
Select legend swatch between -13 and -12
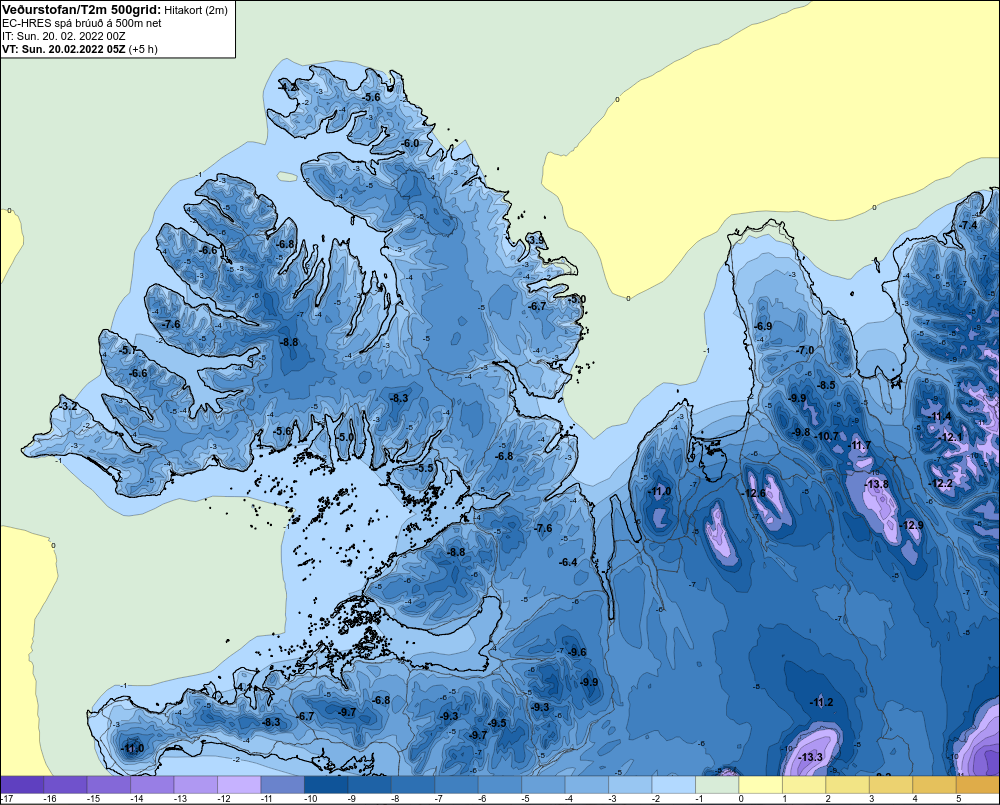point(196,785)
